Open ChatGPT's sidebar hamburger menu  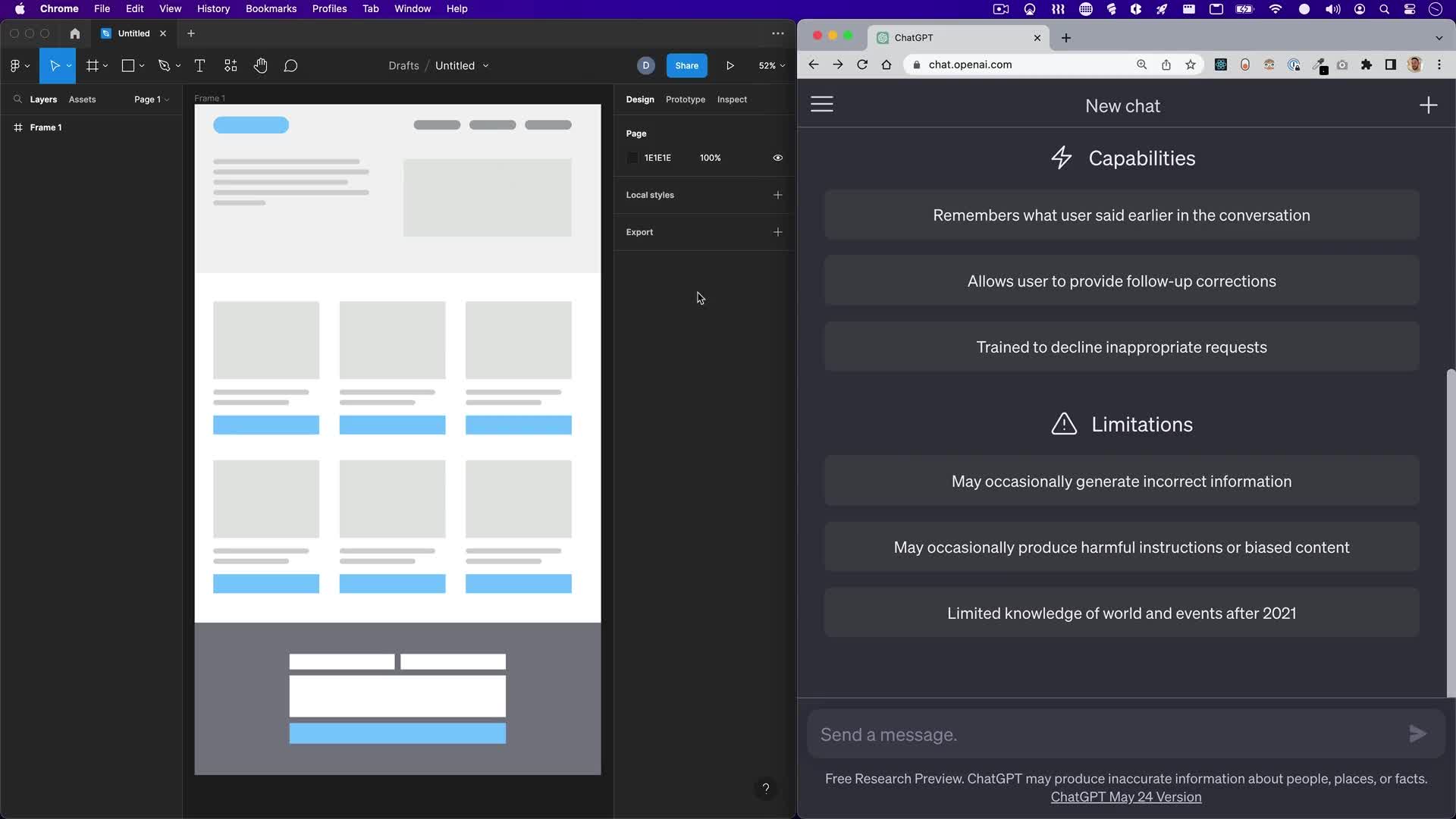click(822, 105)
